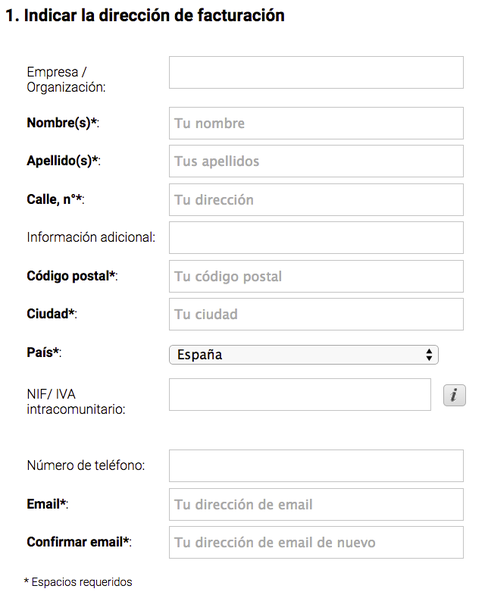The height and width of the screenshot is (592, 488).
Task: Click the Confirmar email label
Action: (79, 542)
